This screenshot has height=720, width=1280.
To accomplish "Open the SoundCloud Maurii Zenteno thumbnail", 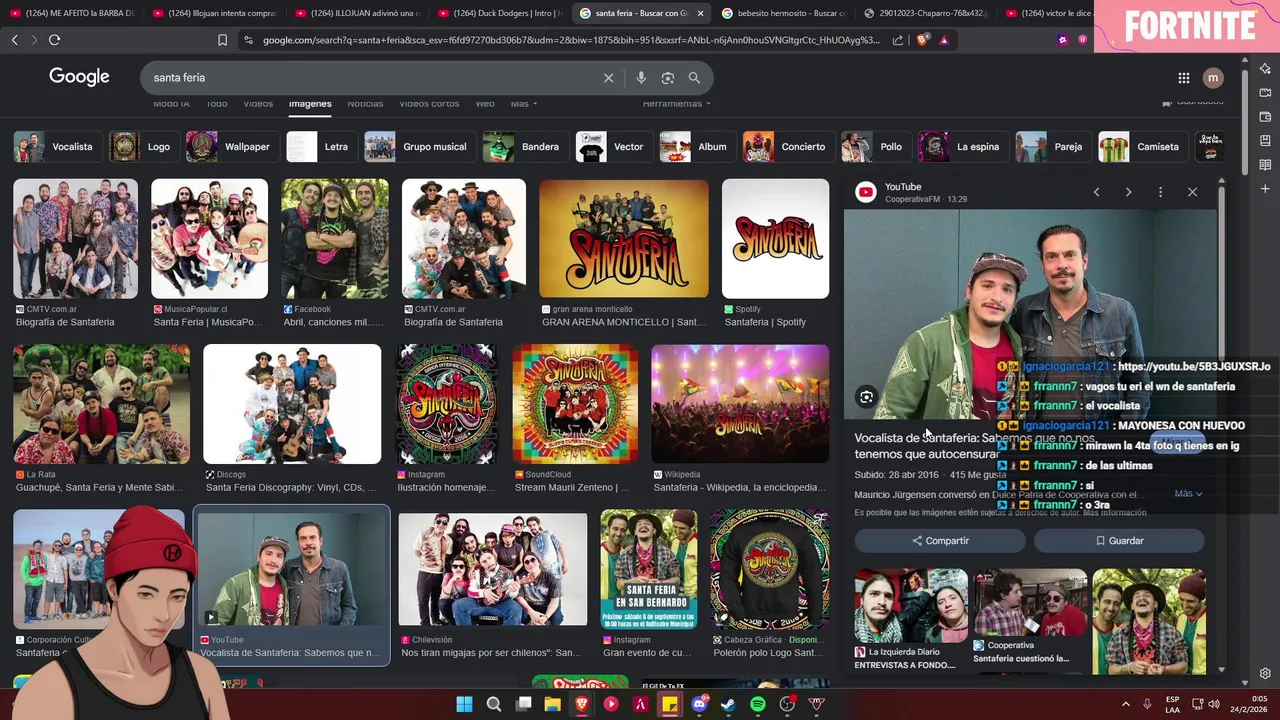I will pyautogui.click(x=575, y=404).
